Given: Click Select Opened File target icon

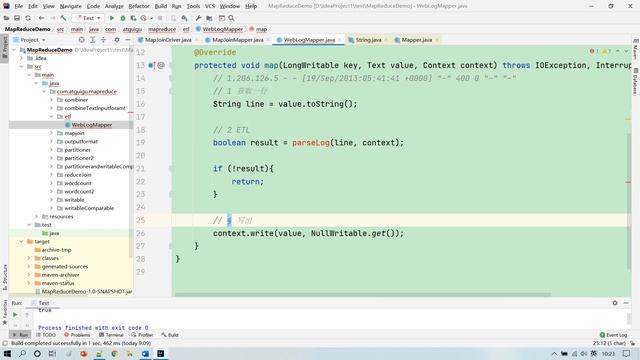Looking at the screenshot, I should pos(82,40).
